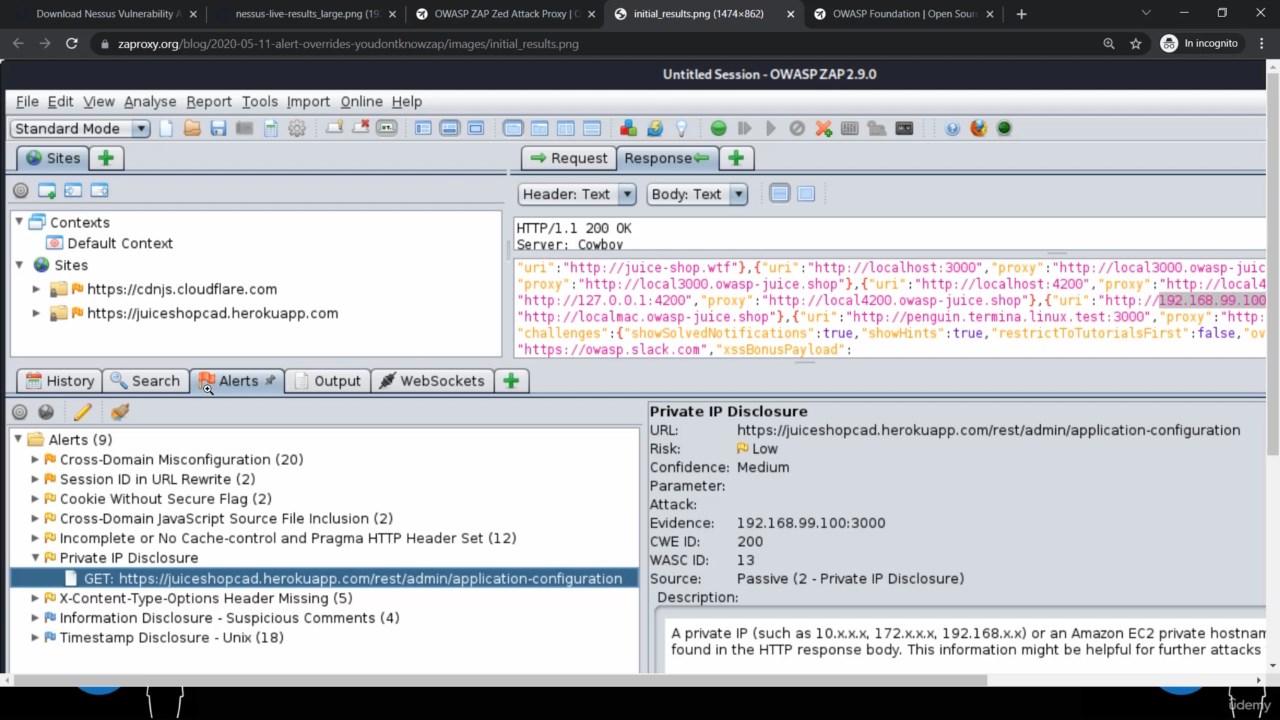Go back in Chrome browser
Screen dimensions: 1280x720
click(x=18, y=44)
